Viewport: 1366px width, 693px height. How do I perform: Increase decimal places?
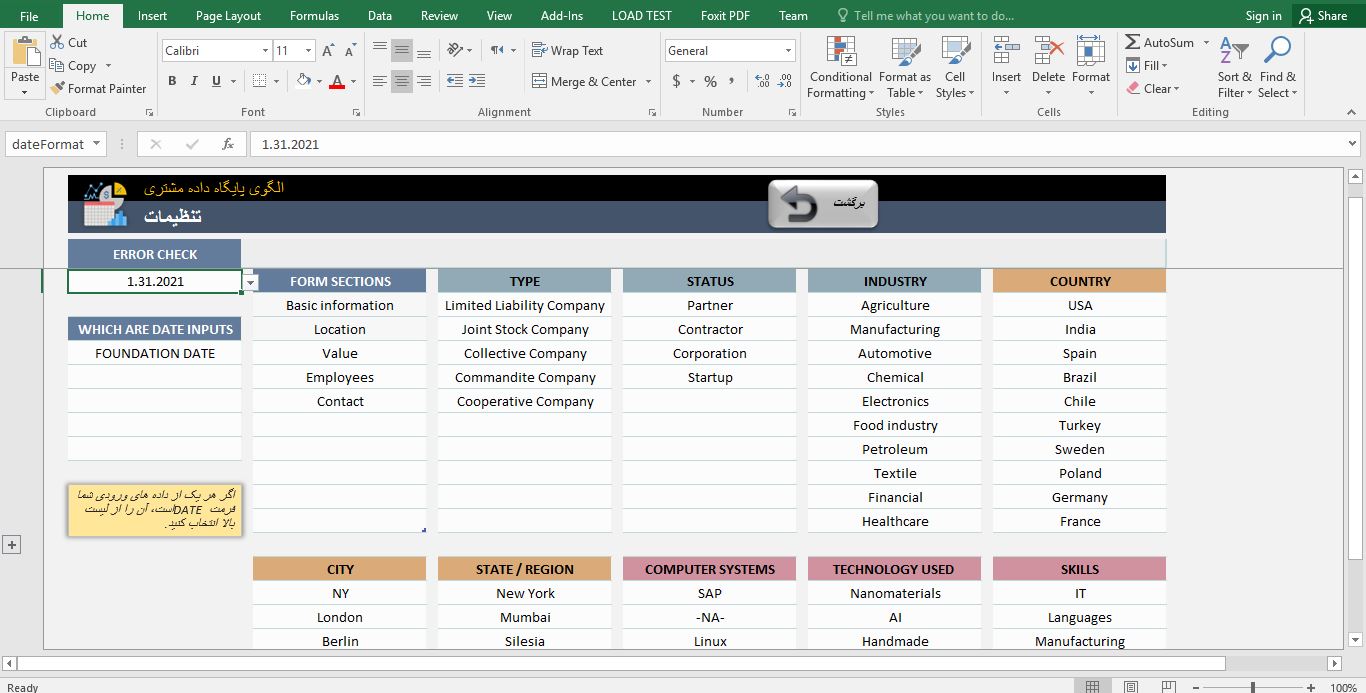pyautogui.click(x=763, y=81)
